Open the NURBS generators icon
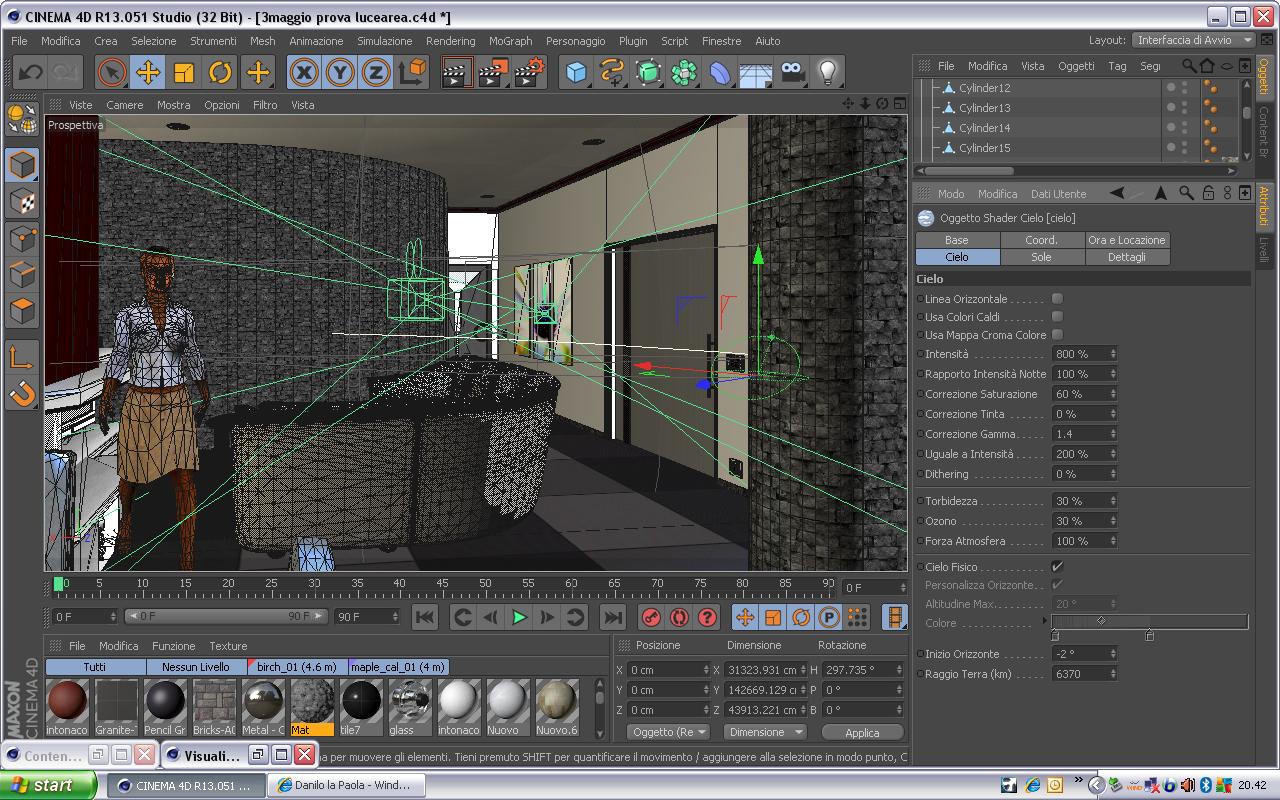1280x800 pixels. tap(648, 72)
